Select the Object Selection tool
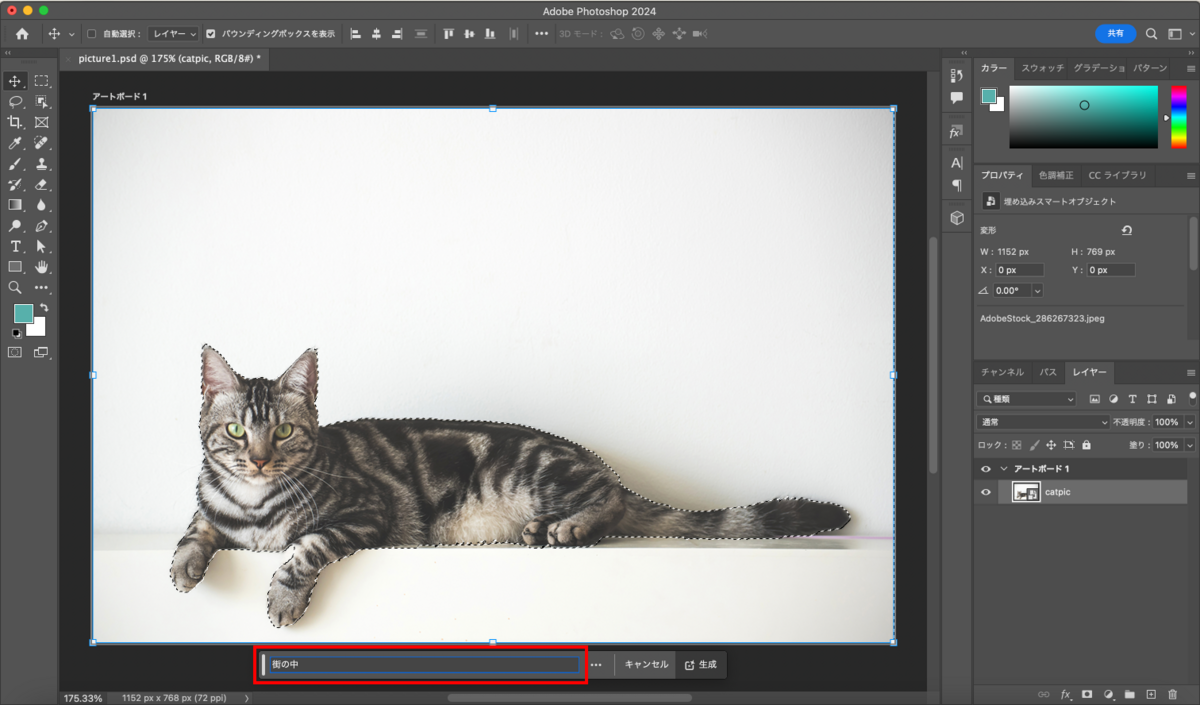This screenshot has height=705, width=1200. pos(42,102)
